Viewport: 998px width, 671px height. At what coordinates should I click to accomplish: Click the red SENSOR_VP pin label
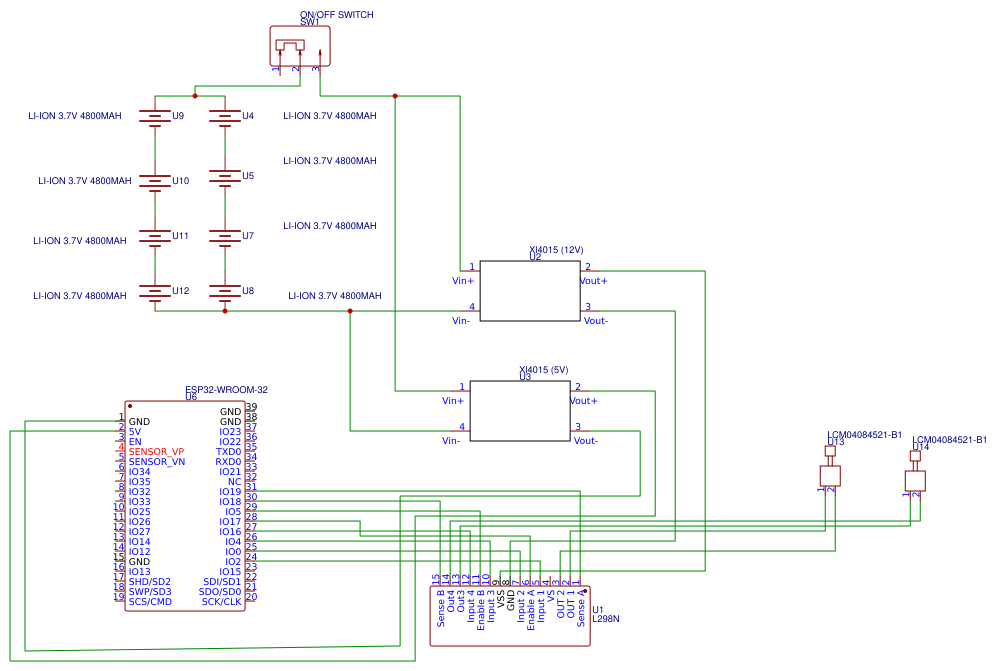[x=157, y=451]
